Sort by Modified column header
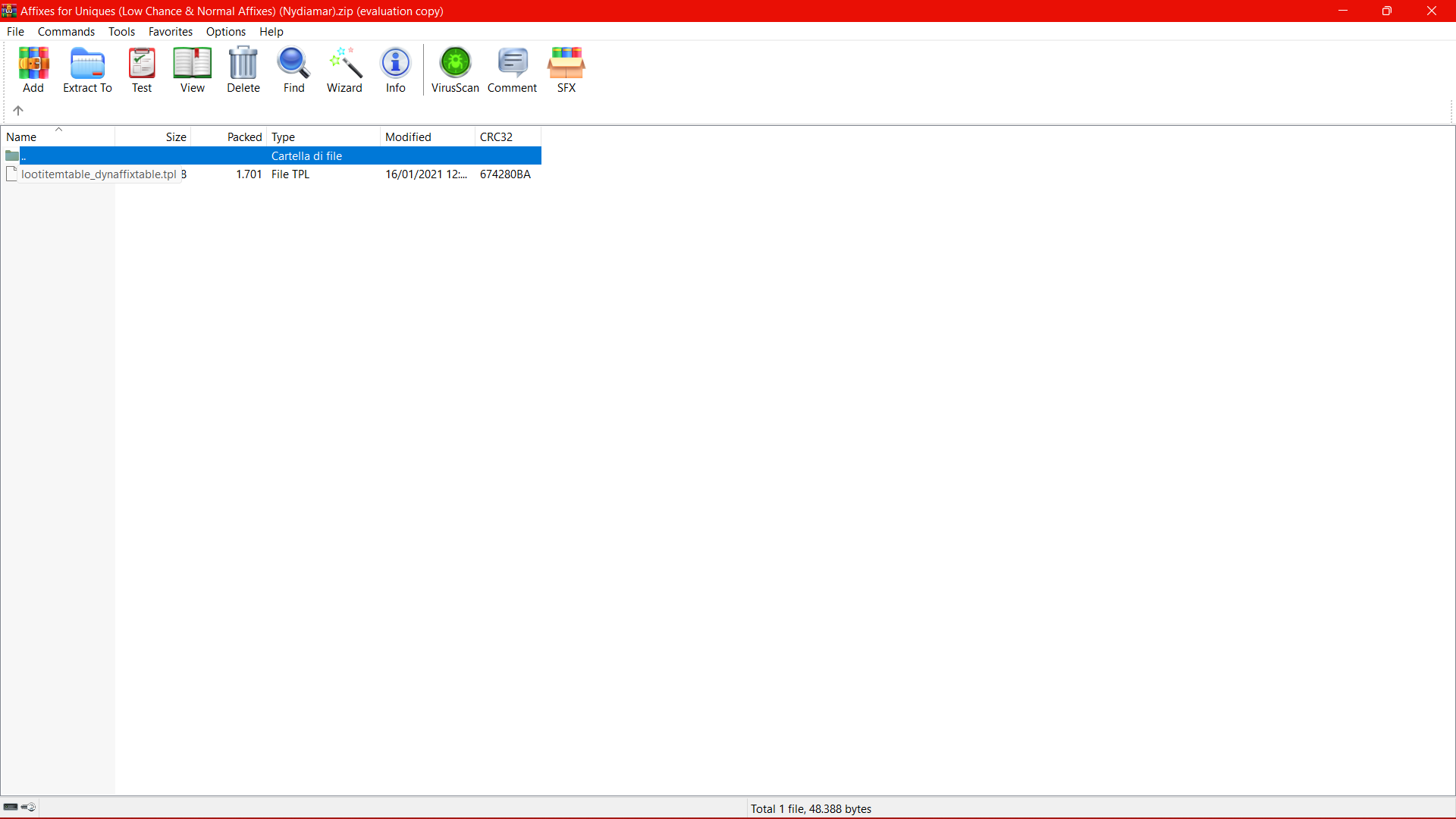The width and height of the screenshot is (1456, 819). click(x=428, y=136)
